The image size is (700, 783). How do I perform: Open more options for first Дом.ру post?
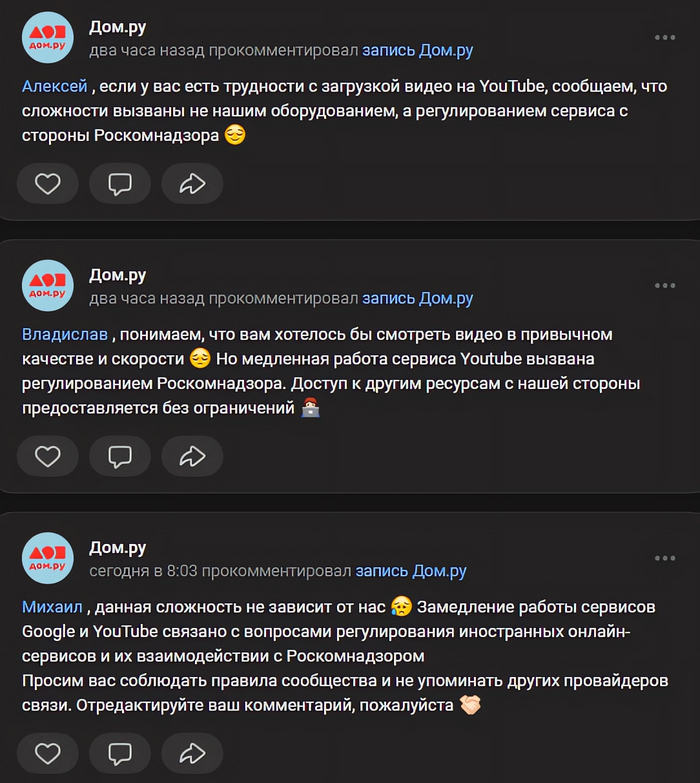point(664,38)
